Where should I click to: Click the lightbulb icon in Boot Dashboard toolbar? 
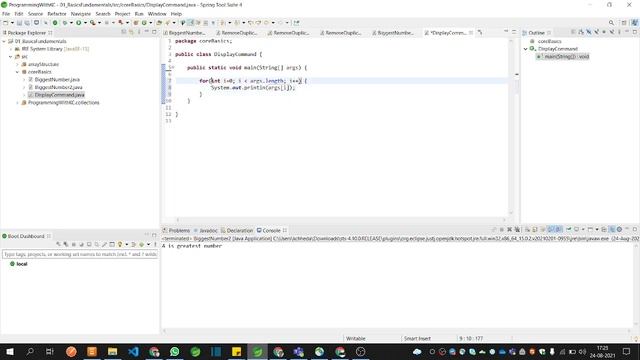120,244
